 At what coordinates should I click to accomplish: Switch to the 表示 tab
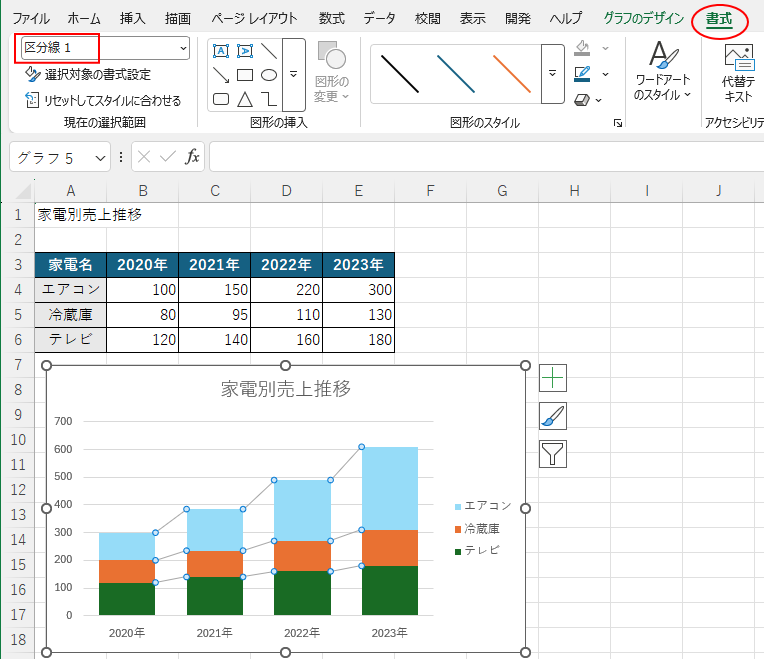pyautogui.click(x=473, y=19)
